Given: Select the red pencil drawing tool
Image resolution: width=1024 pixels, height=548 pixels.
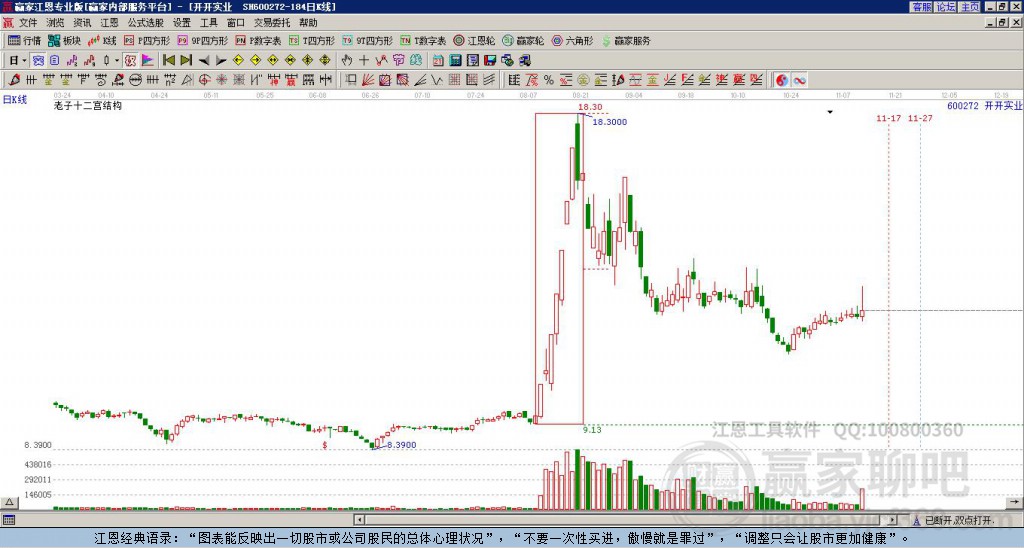Looking at the screenshot, I should (x=14, y=80).
